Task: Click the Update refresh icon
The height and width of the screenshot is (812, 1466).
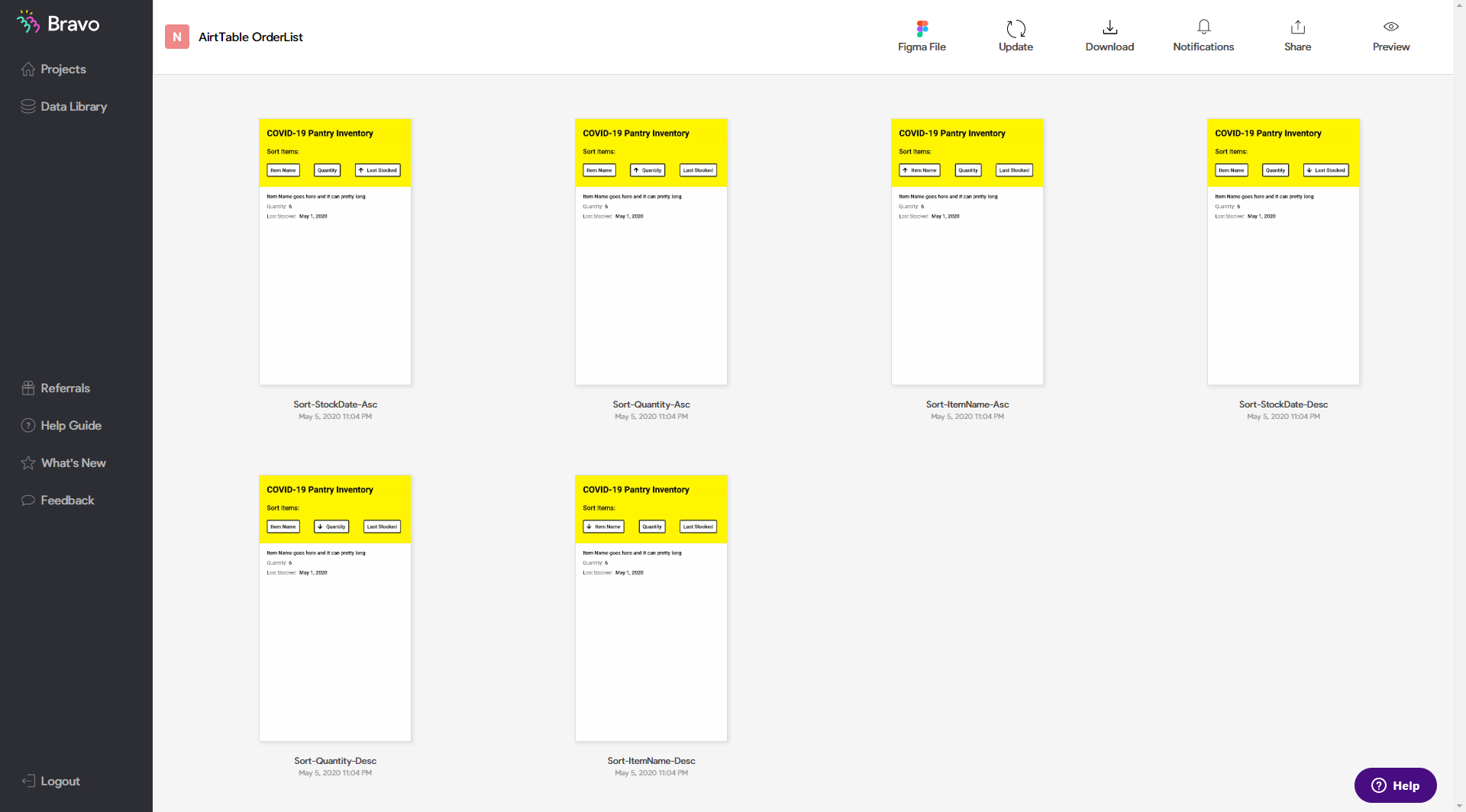Action: coord(1016,29)
